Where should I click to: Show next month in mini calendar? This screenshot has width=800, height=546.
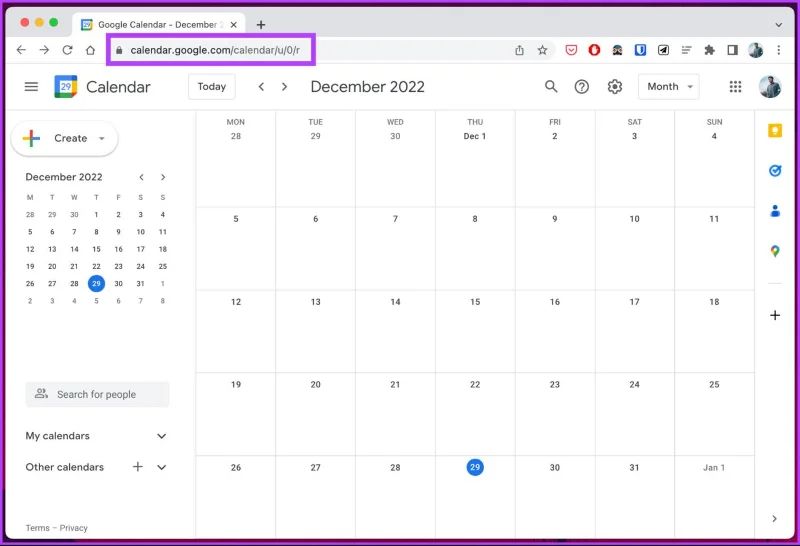pos(163,177)
